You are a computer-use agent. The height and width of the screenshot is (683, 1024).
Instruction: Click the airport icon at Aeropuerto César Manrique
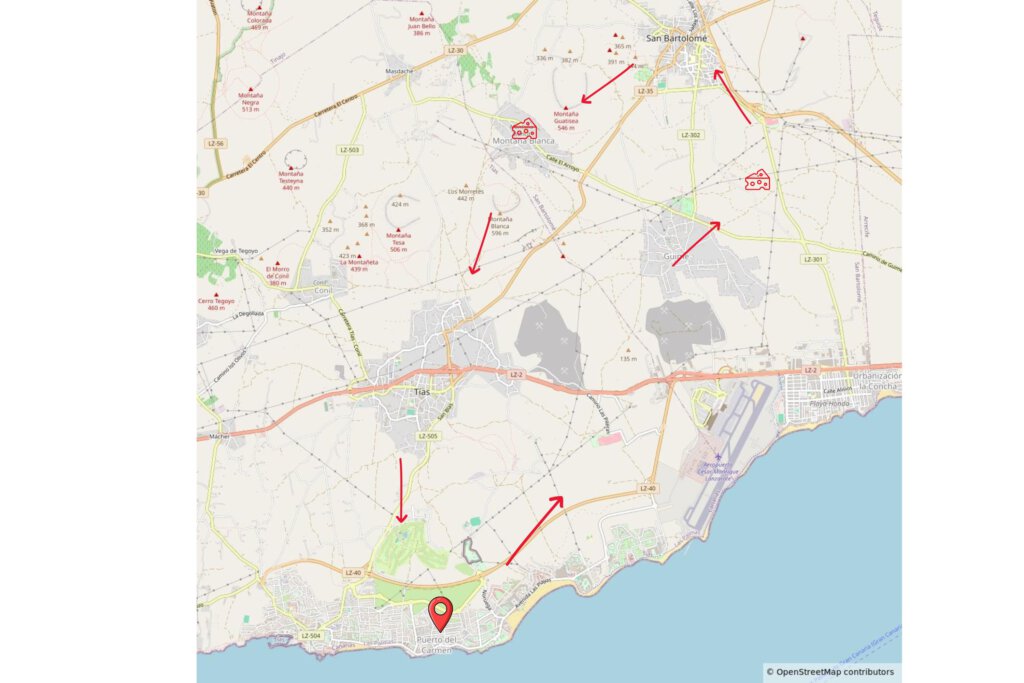pyautogui.click(x=718, y=458)
